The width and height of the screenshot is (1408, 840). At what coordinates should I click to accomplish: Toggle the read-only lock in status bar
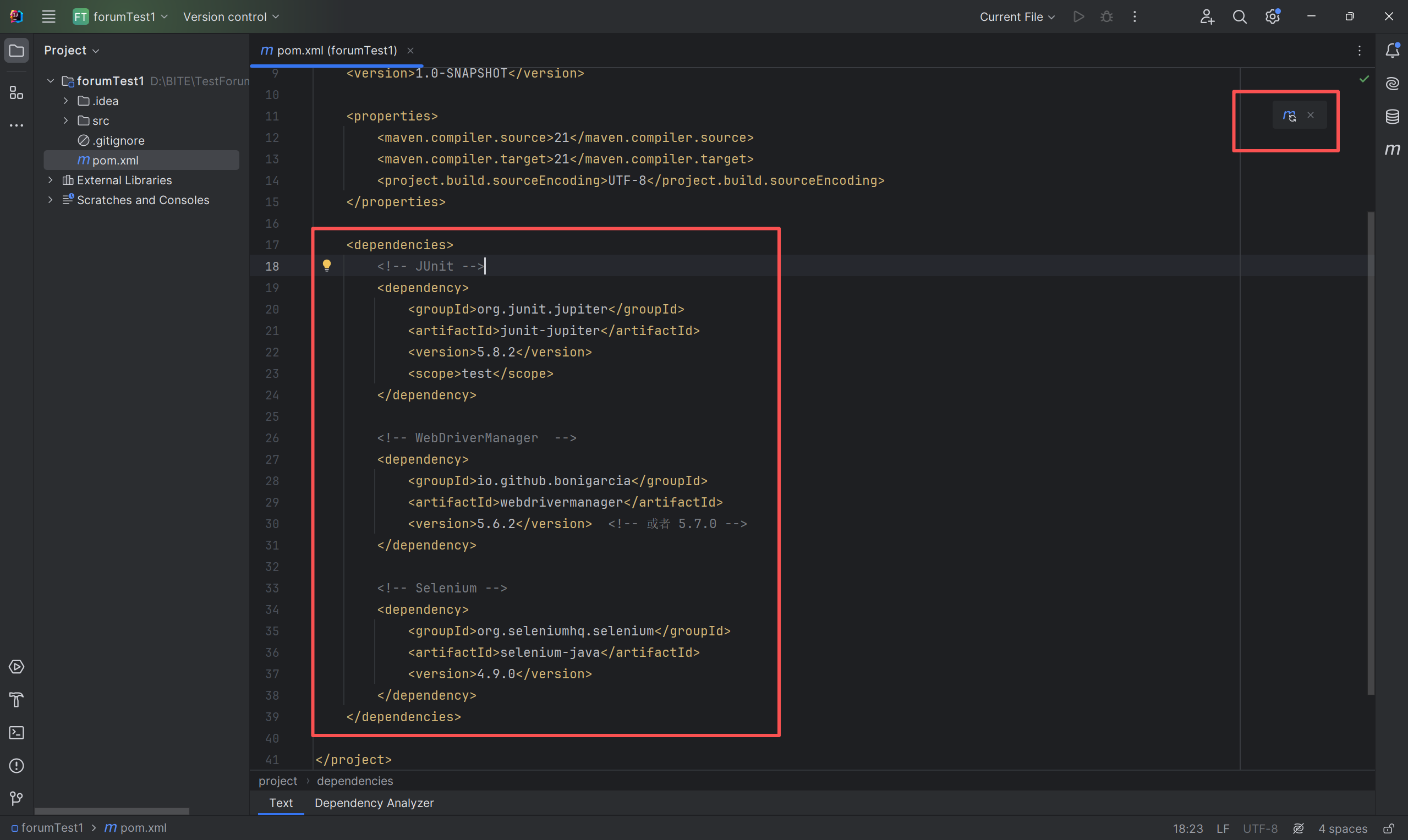pos(1388,828)
